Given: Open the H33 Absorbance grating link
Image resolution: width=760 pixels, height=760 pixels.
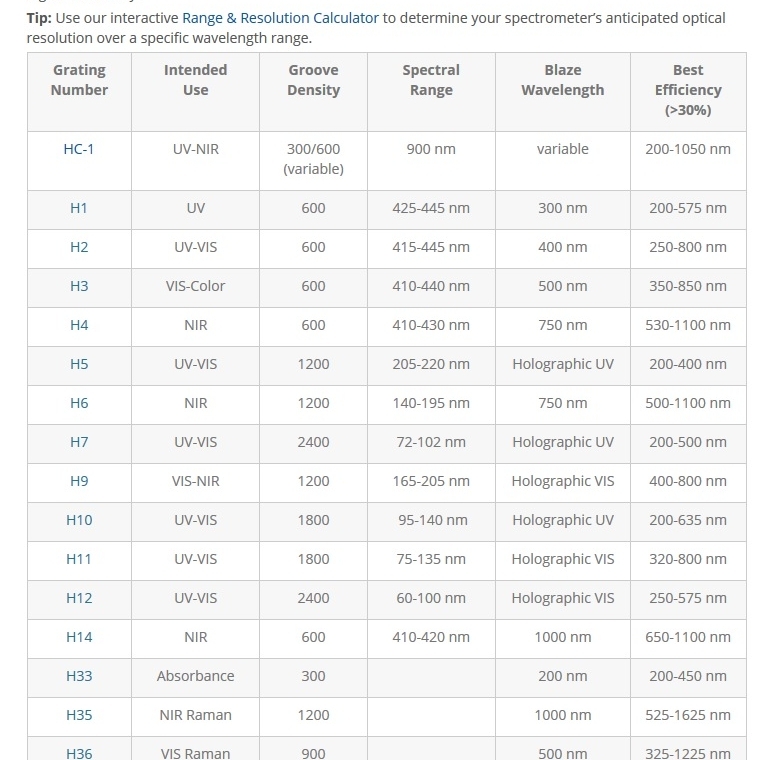Looking at the screenshot, I should [x=79, y=676].
